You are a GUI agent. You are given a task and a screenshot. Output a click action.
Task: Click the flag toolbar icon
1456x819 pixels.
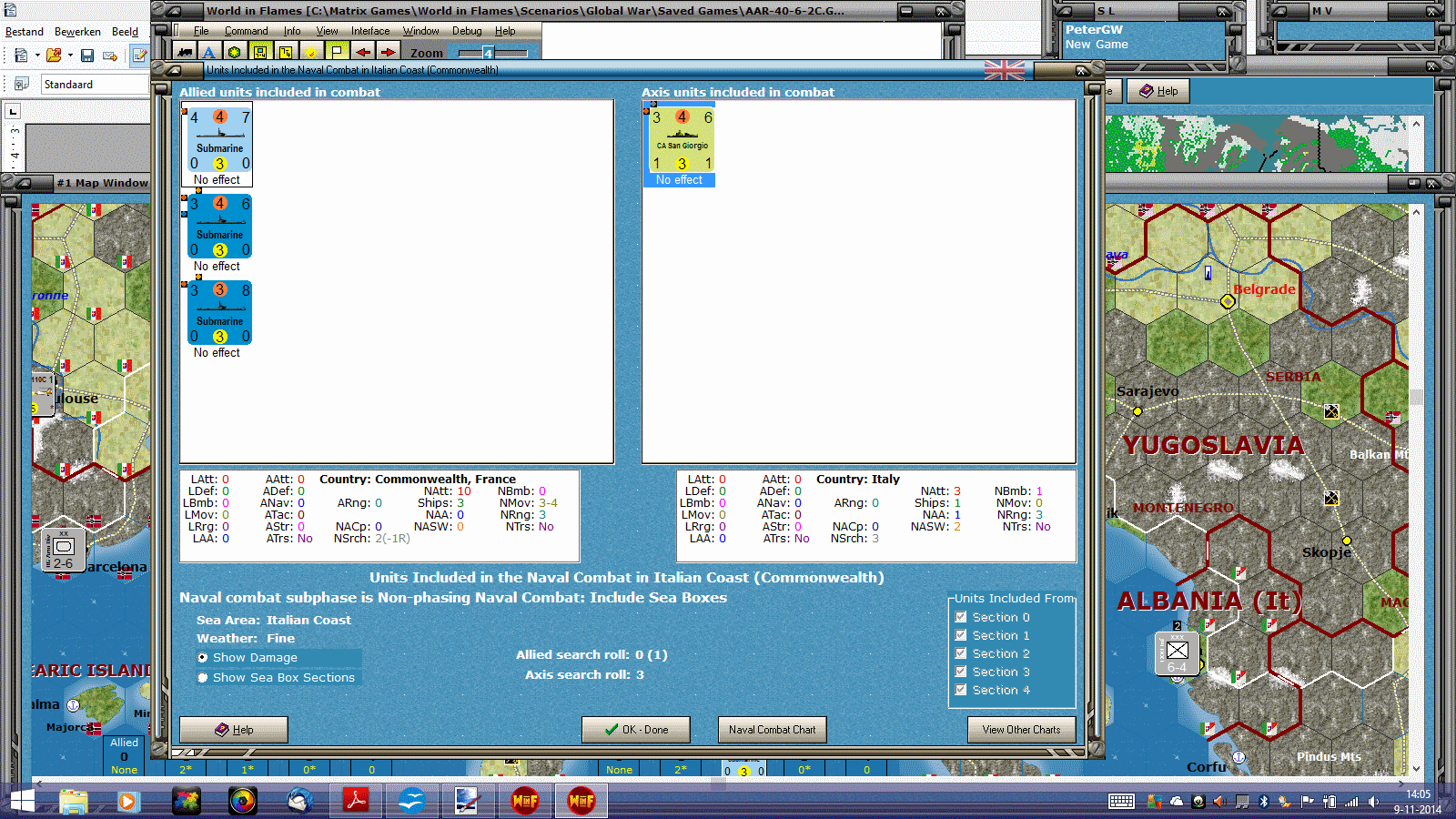pyautogui.click(x=337, y=53)
